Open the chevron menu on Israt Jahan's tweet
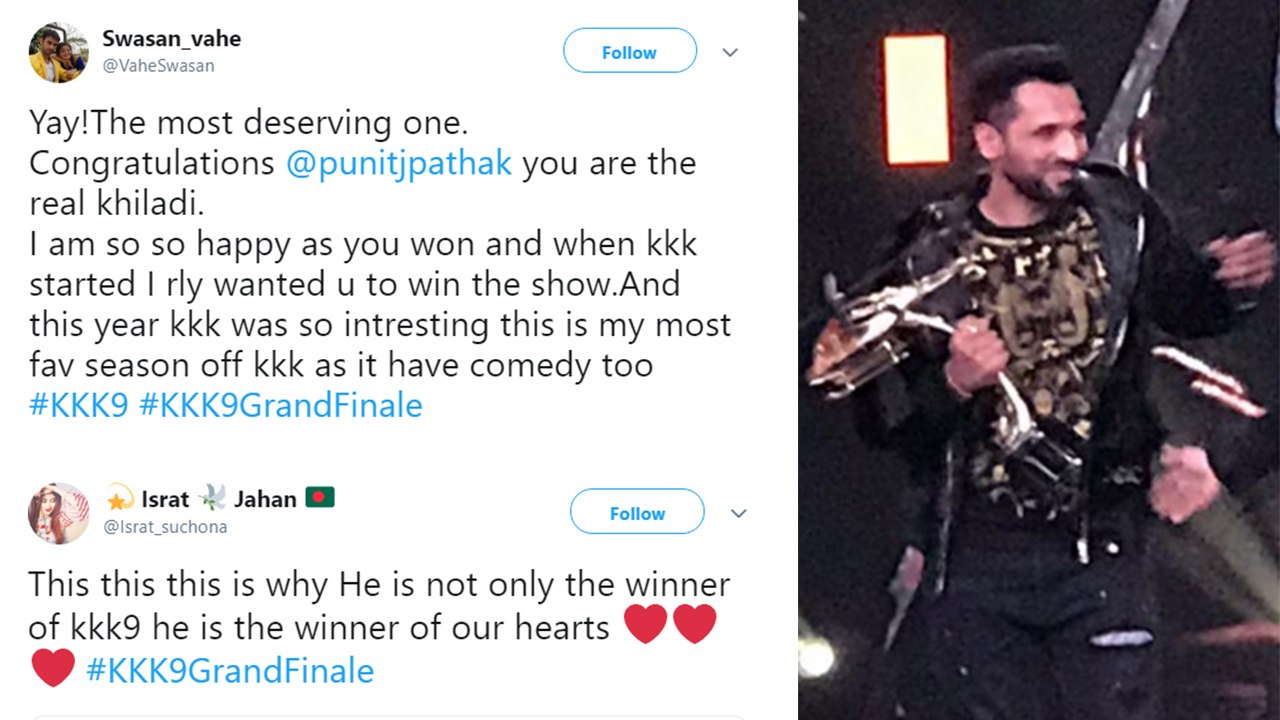 click(x=738, y=513)
